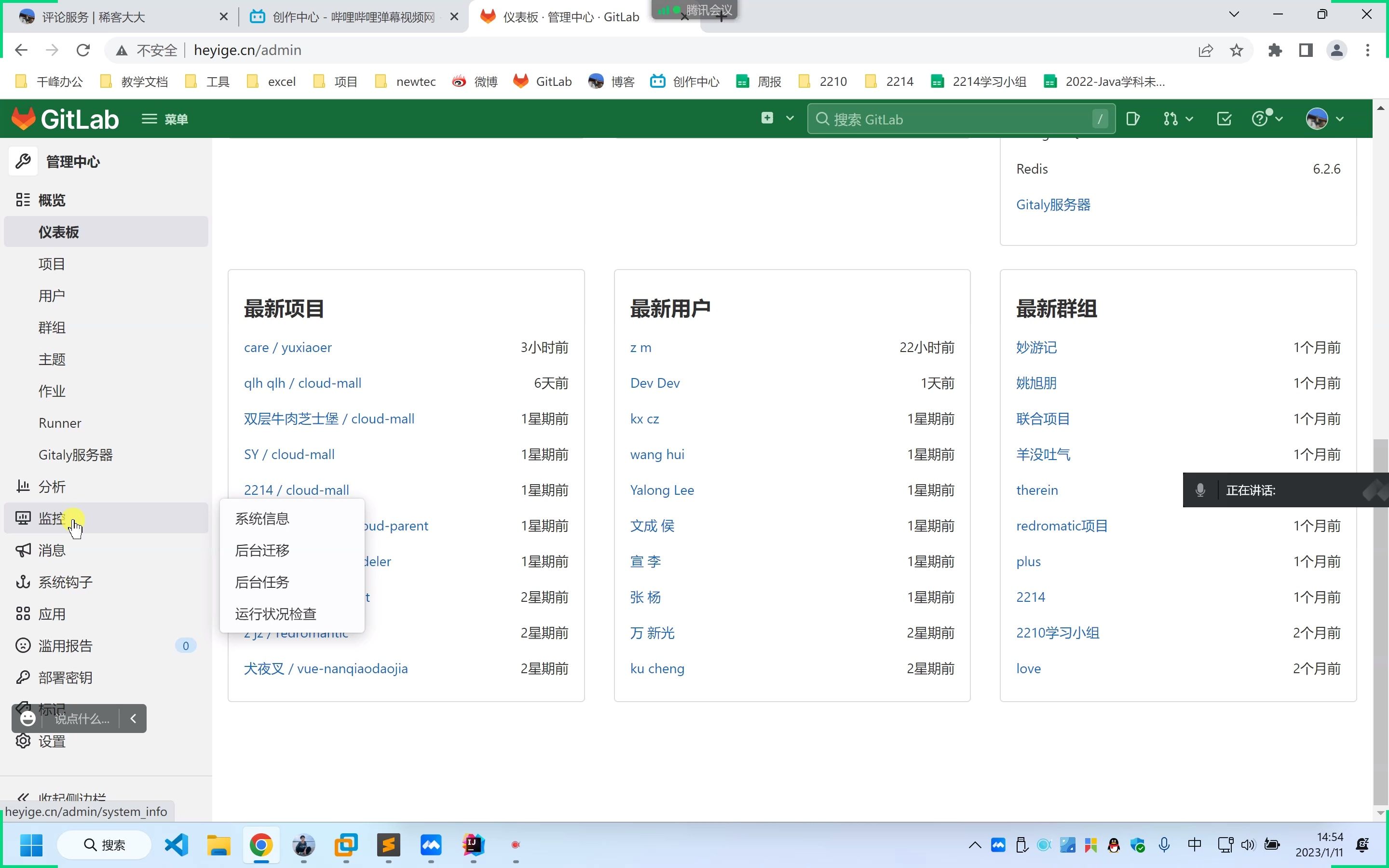
Task: Click the browser reload button
Action: (x=83, y=50)
